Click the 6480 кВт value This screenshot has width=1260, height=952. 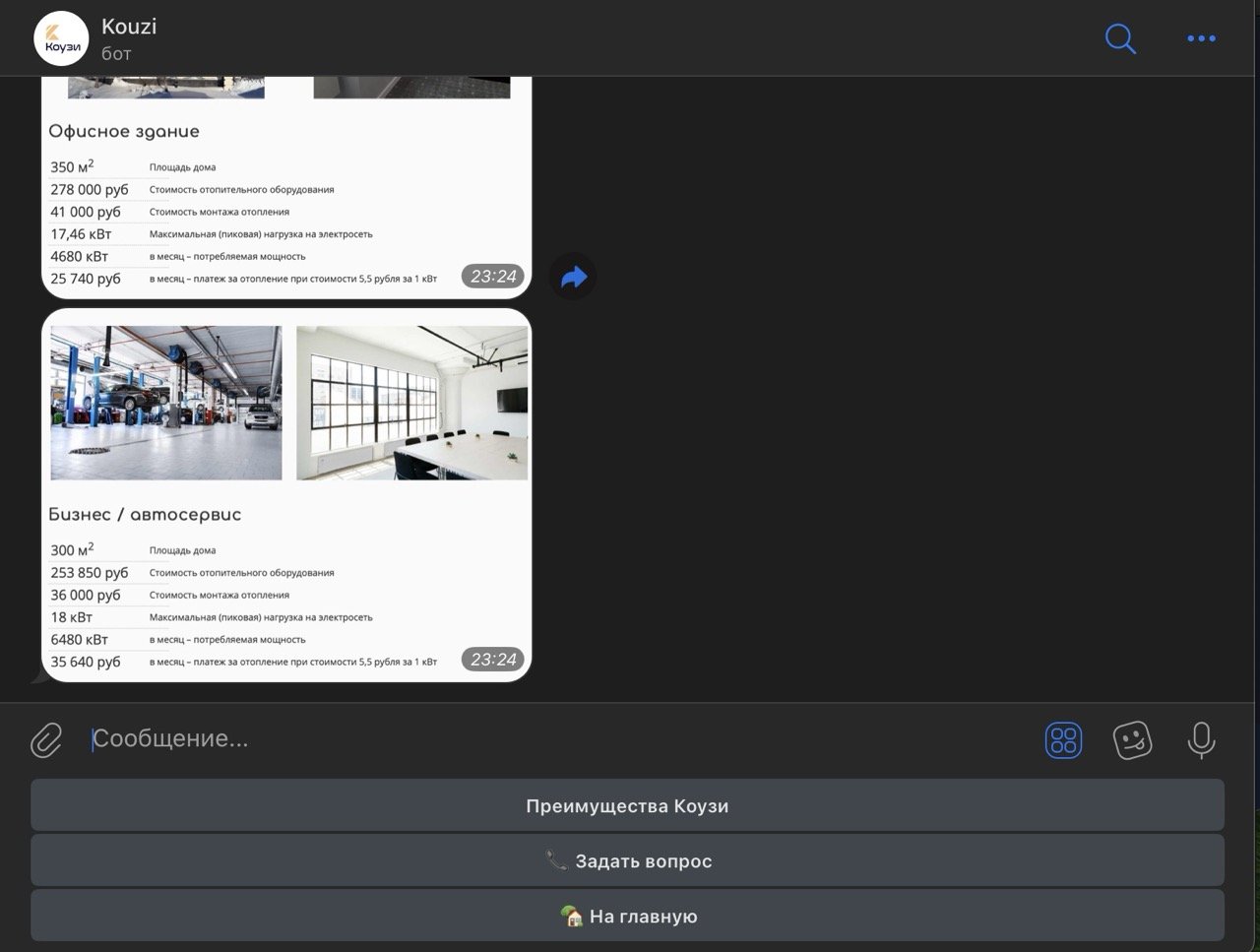pos(79,639)
